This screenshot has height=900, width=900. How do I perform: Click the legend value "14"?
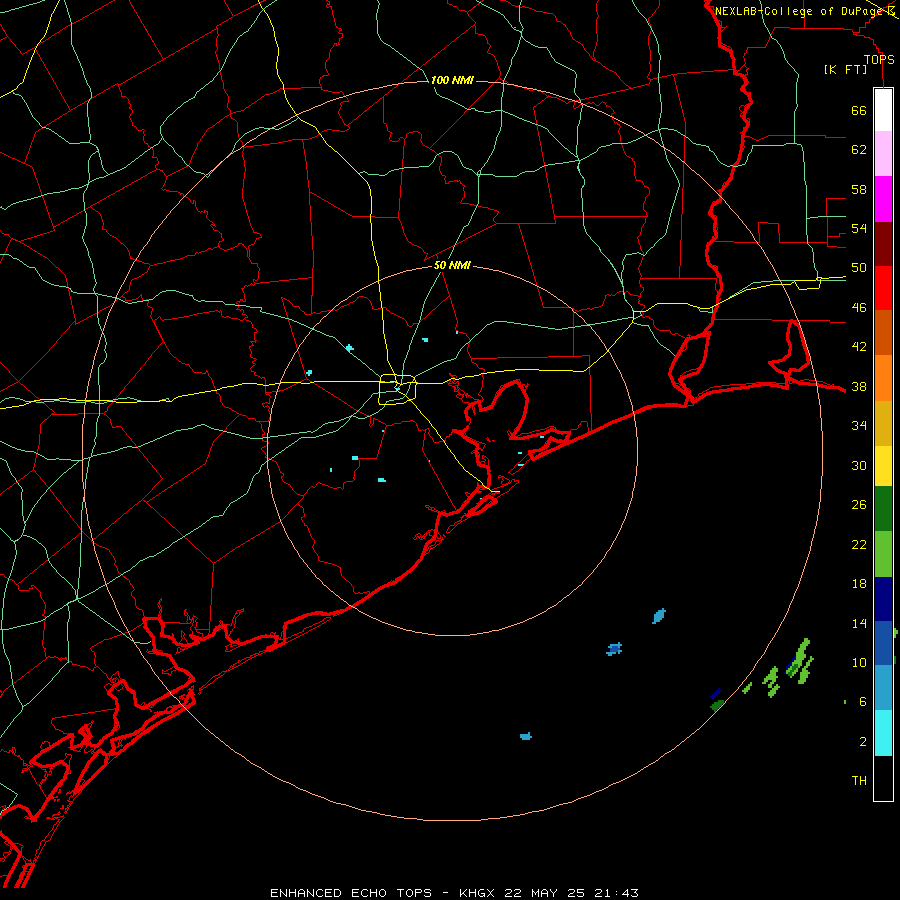click(859, 623)
